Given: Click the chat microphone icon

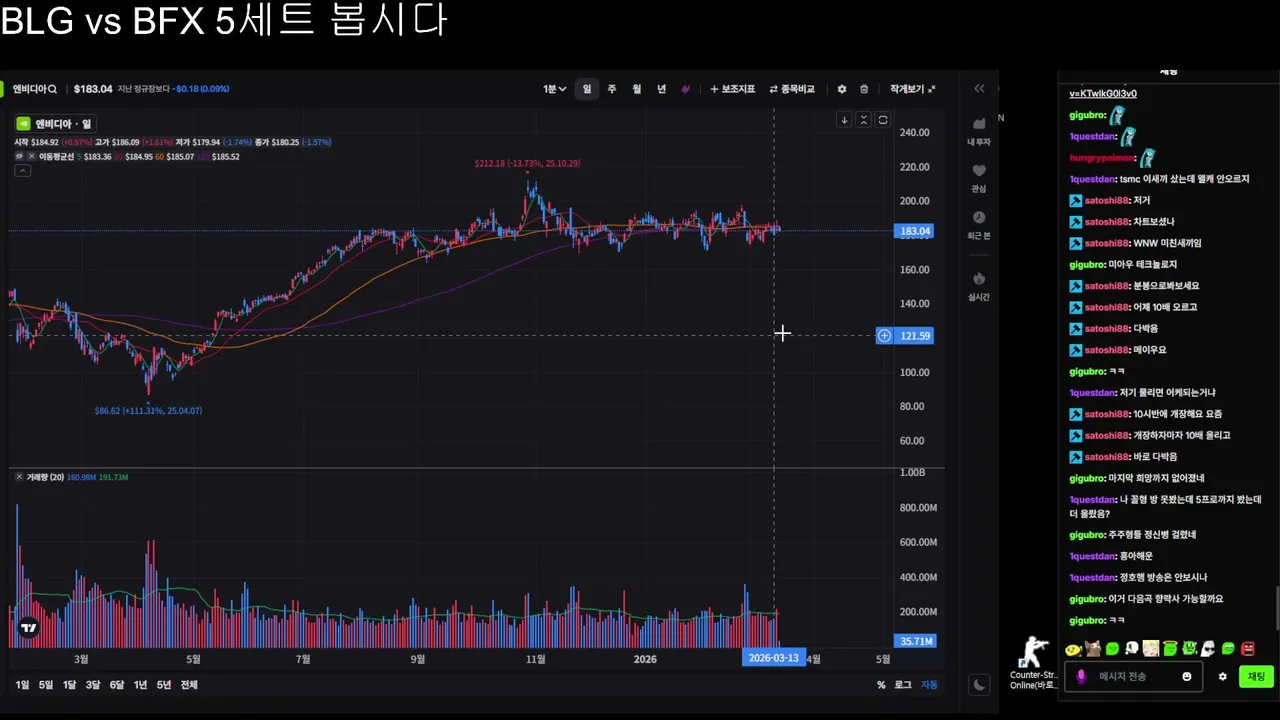Looking at the screenshot, I should [x=1081, y=677].
